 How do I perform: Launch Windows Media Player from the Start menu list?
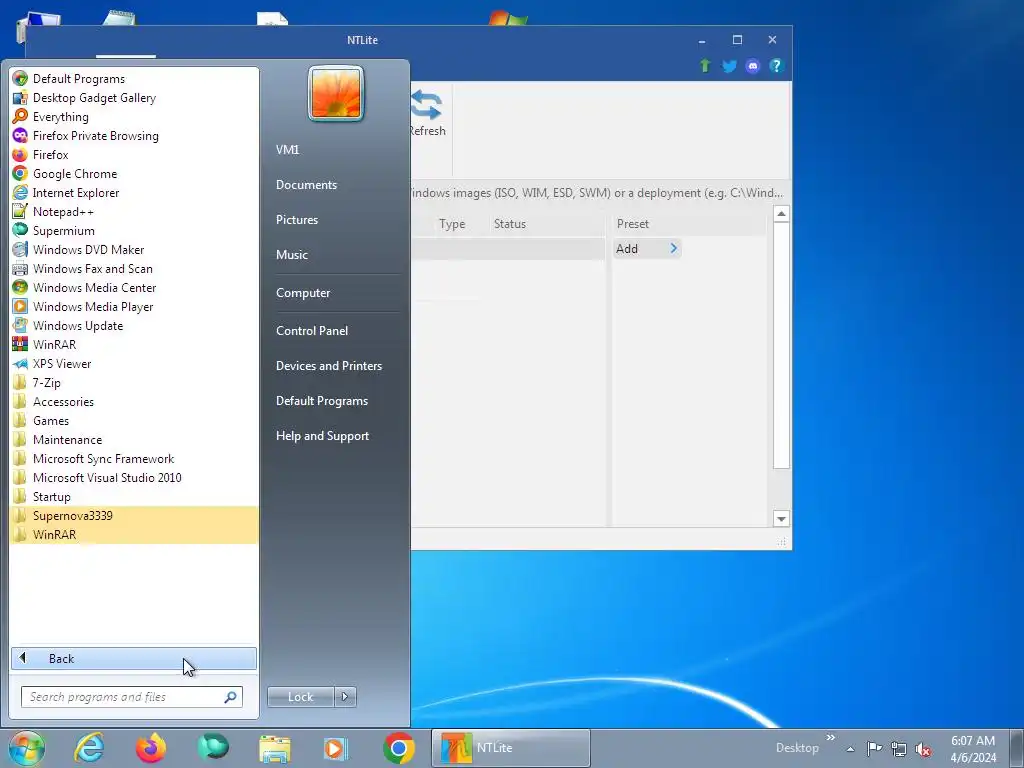click(x=134, y=306)
